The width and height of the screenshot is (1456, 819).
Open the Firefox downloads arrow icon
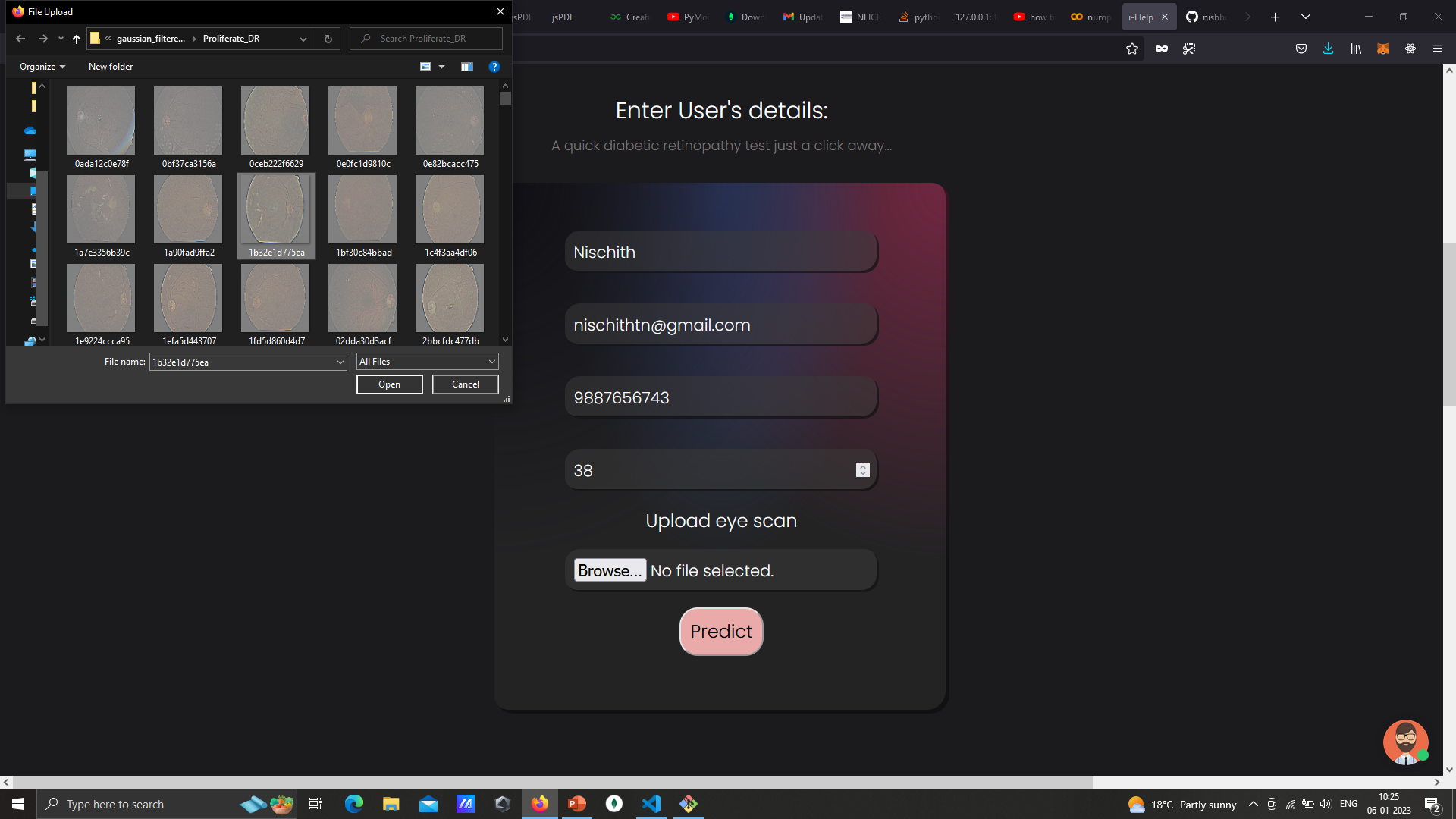(x=1329, y=49)
